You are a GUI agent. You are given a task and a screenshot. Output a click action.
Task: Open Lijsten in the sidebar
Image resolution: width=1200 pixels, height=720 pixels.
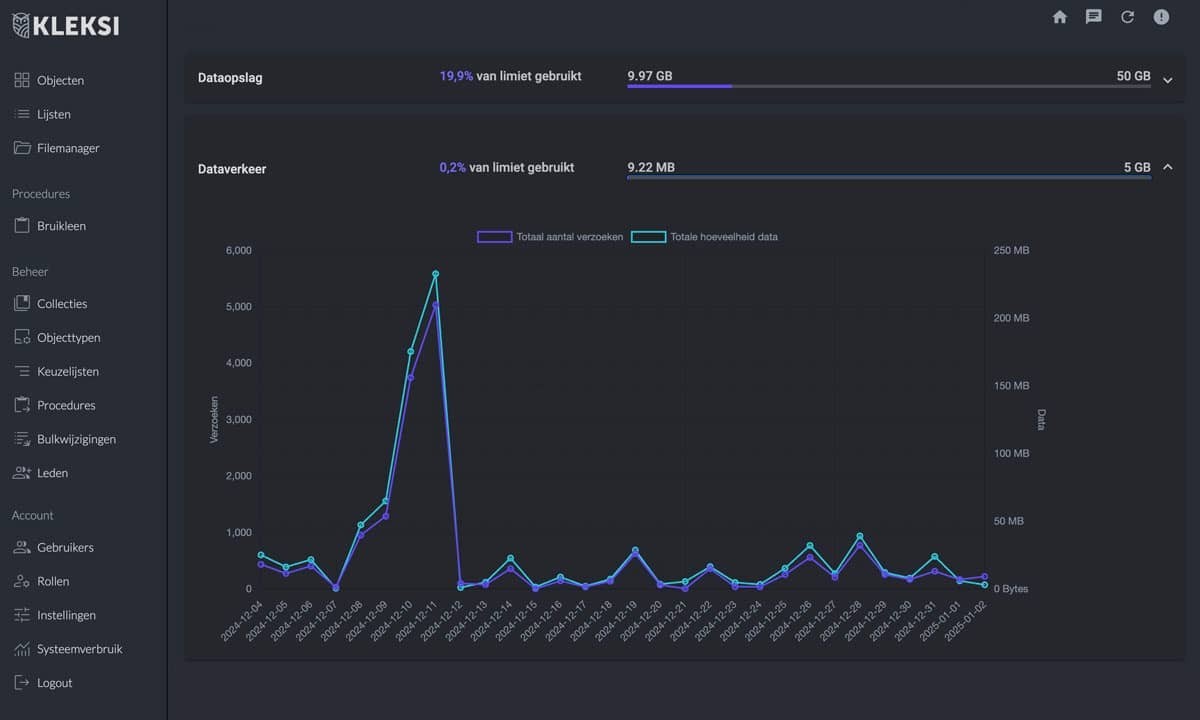click(x=53, y=114)
